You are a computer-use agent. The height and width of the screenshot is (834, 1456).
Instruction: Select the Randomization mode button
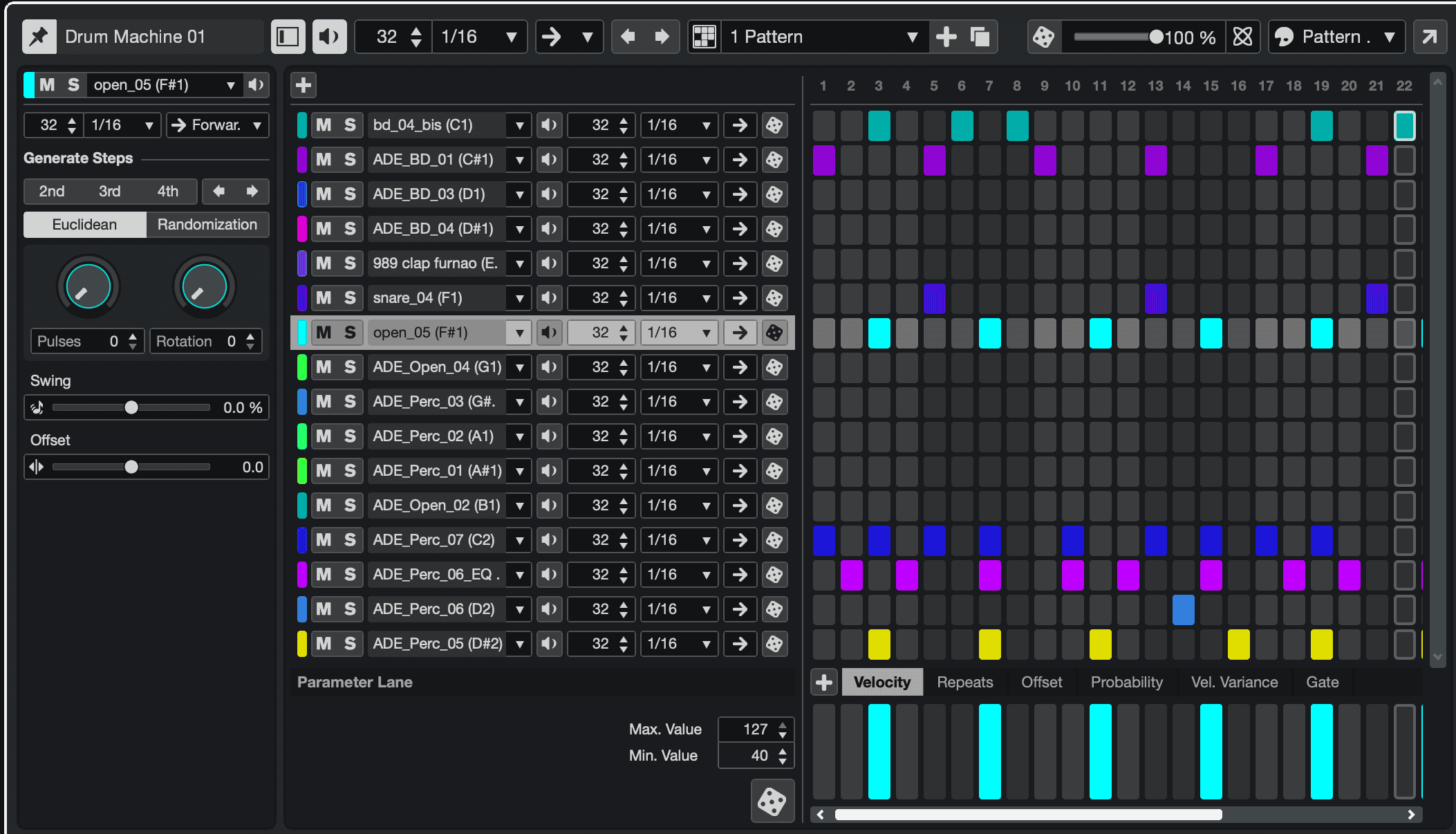pos(207,225)
